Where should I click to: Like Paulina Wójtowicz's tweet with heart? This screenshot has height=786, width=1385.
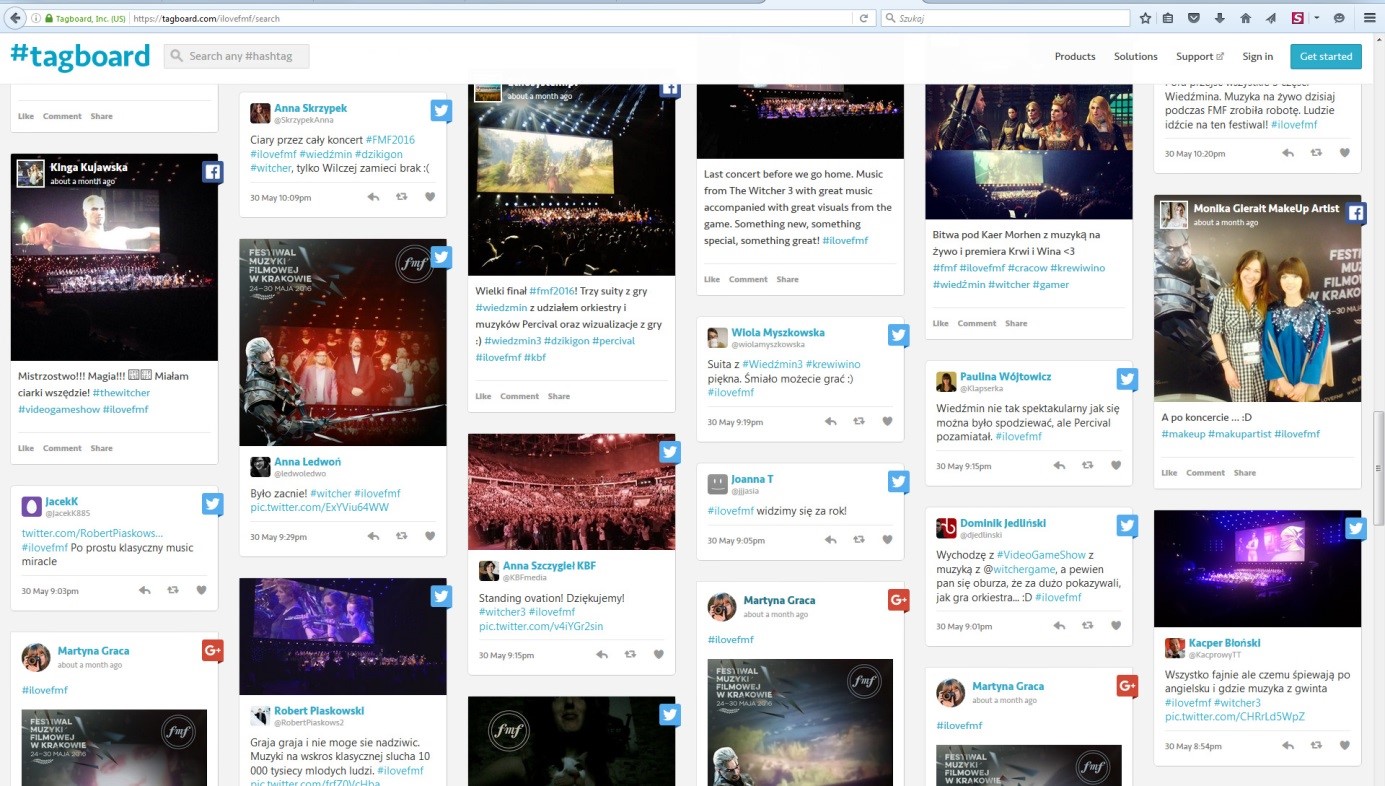[x=1116, y=466]
